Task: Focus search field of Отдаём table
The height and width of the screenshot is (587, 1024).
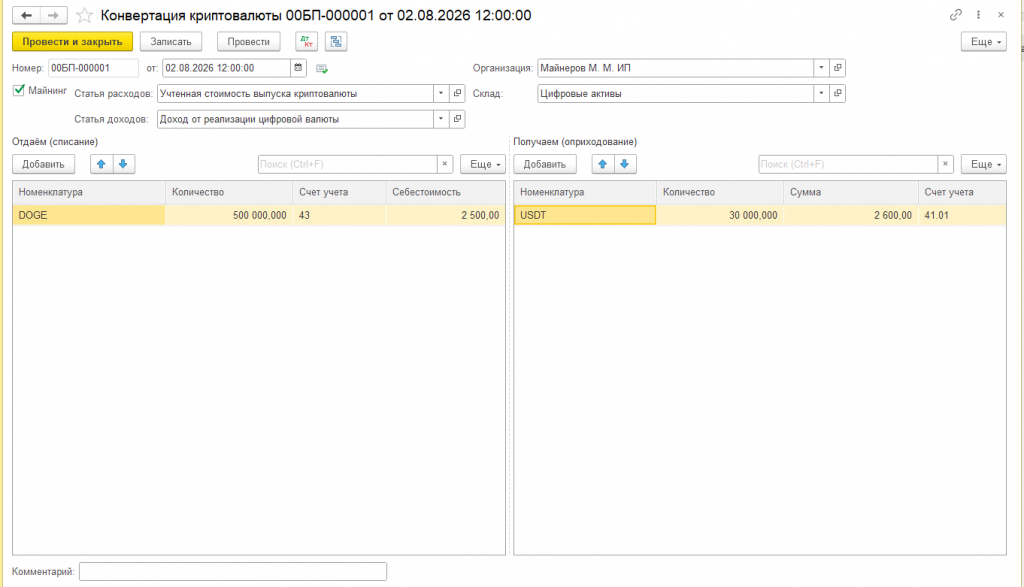Action: 347,164
